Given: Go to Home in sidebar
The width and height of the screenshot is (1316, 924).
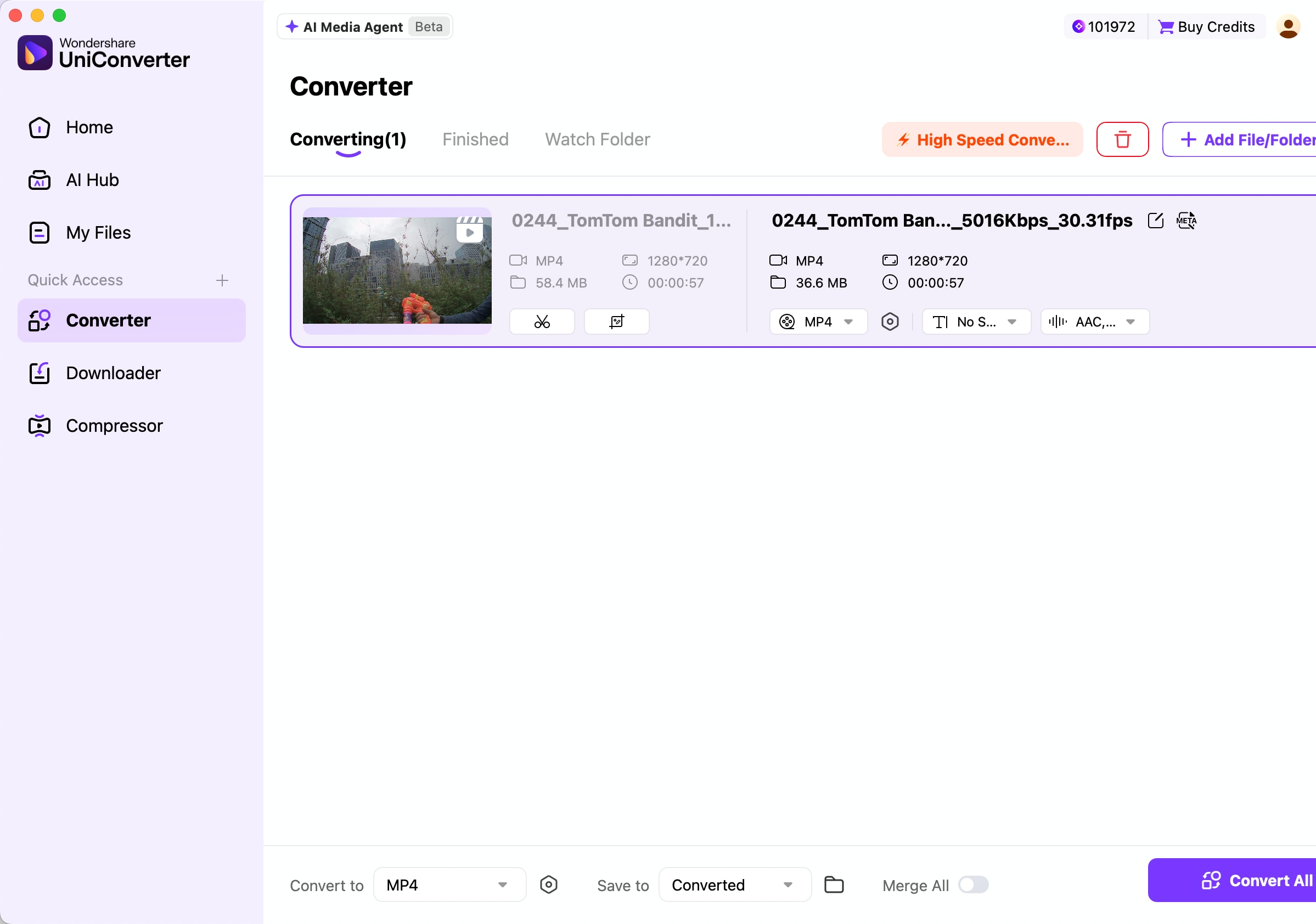Looking at the screenshot, I should (132, 127).
